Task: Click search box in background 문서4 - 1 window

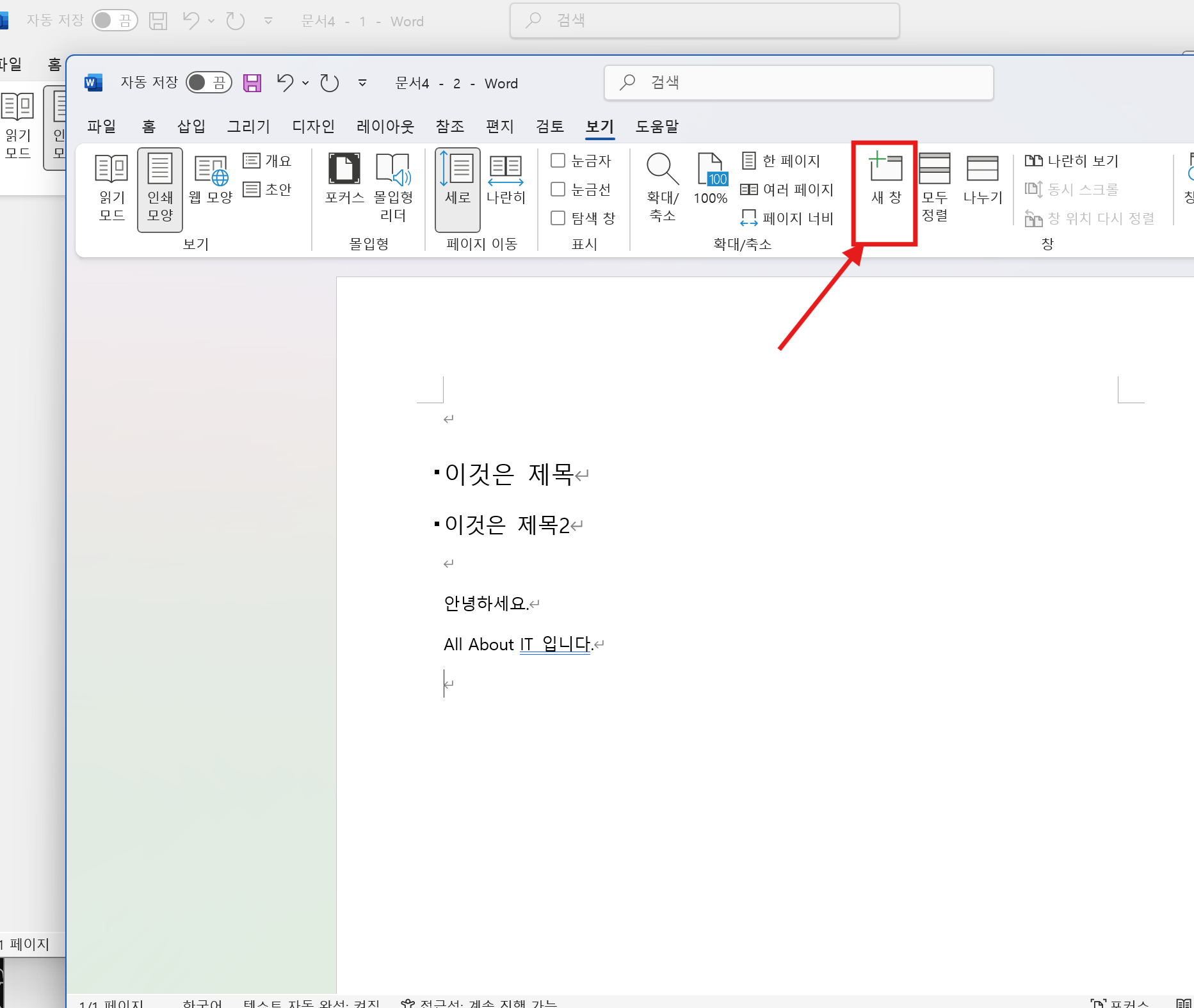Action: pos(705,20)
